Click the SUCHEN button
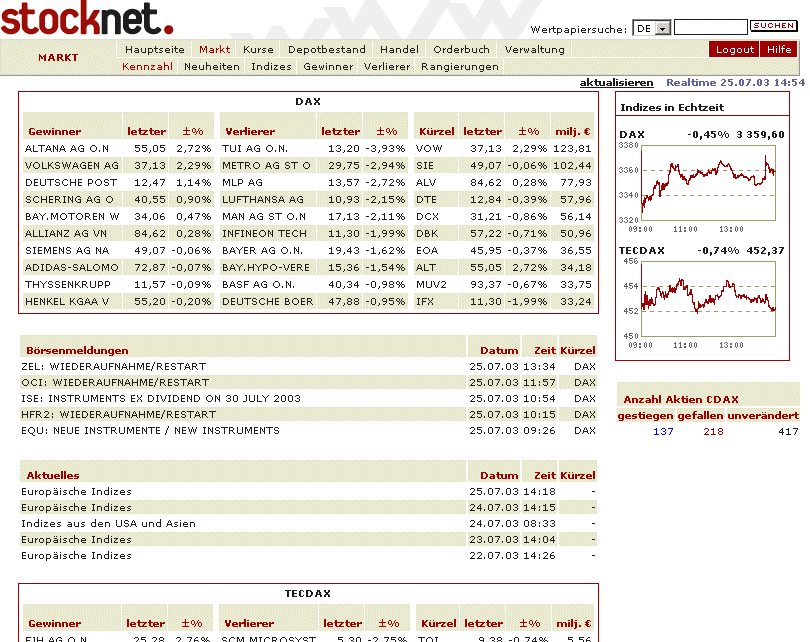The height and width of the screenshot is (642, 810). tap(773, 26)
